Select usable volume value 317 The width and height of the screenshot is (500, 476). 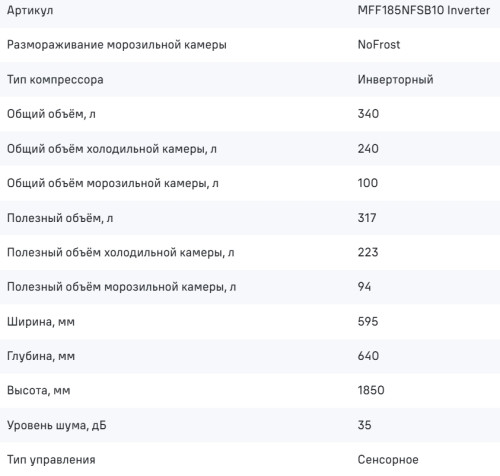(x=367, y=218)
